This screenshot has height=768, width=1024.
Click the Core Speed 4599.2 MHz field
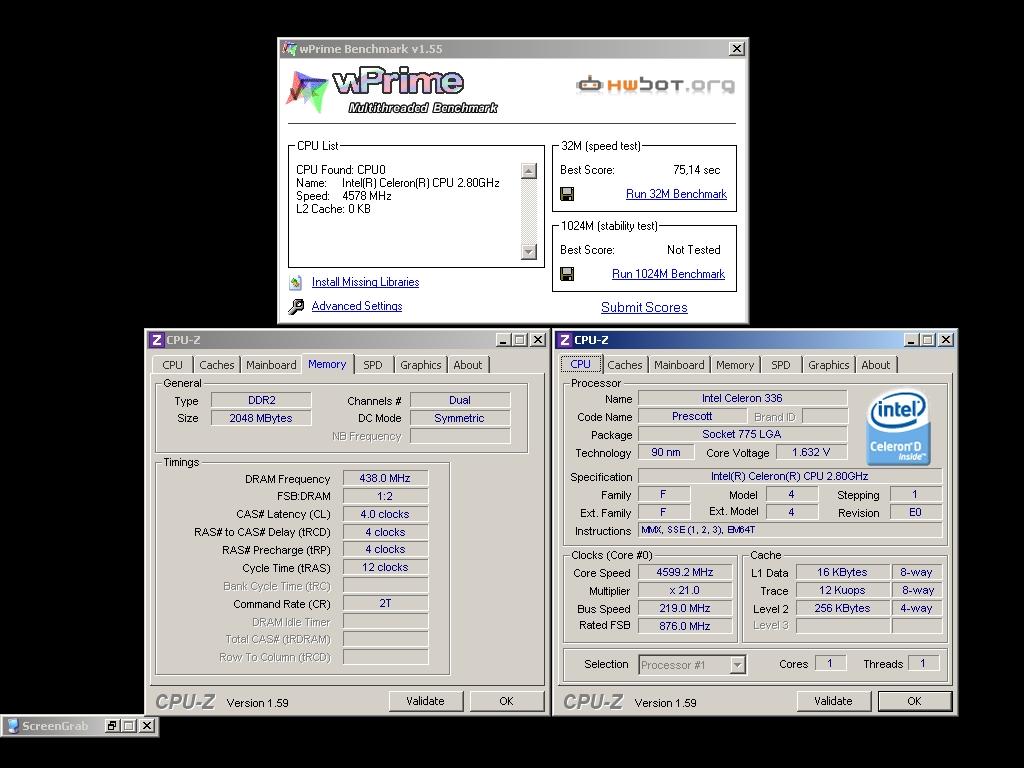click(684, 572)
